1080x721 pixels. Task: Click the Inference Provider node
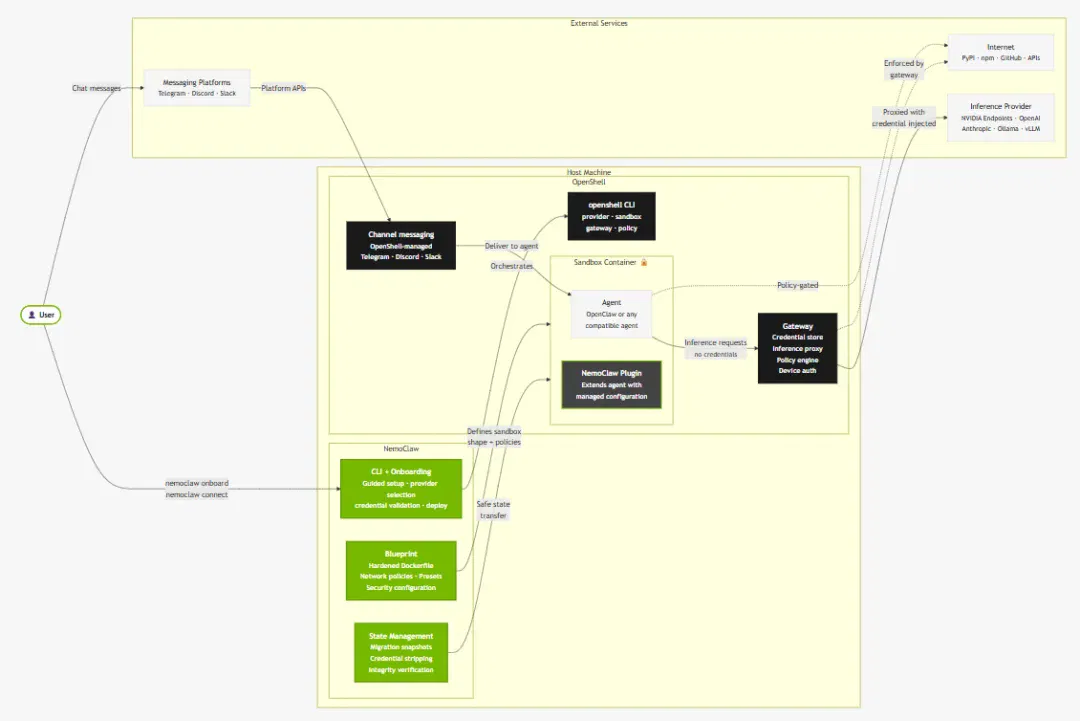coord(1000,117)
